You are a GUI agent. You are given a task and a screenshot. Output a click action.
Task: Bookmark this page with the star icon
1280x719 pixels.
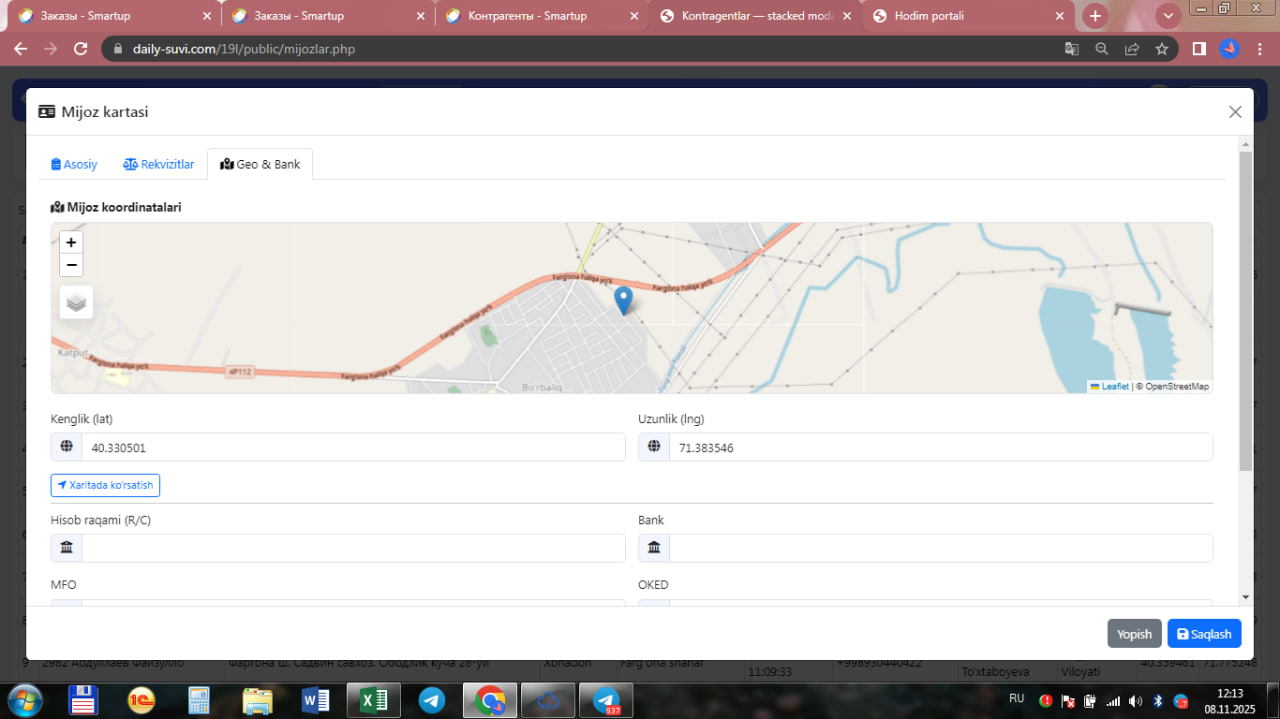click(x=1161, y=49)
